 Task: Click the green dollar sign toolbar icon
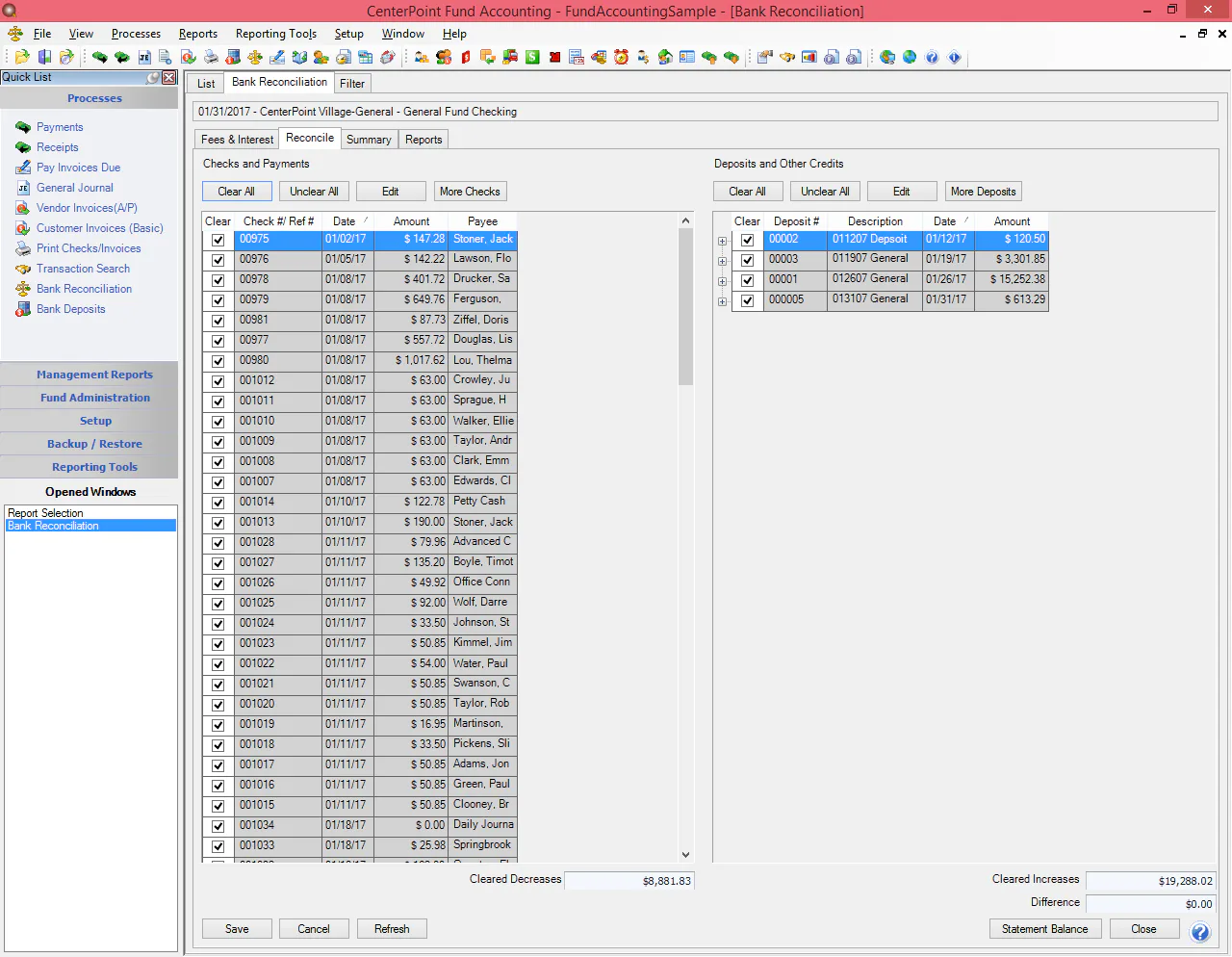pyautogui.click(x=532, y=58)
